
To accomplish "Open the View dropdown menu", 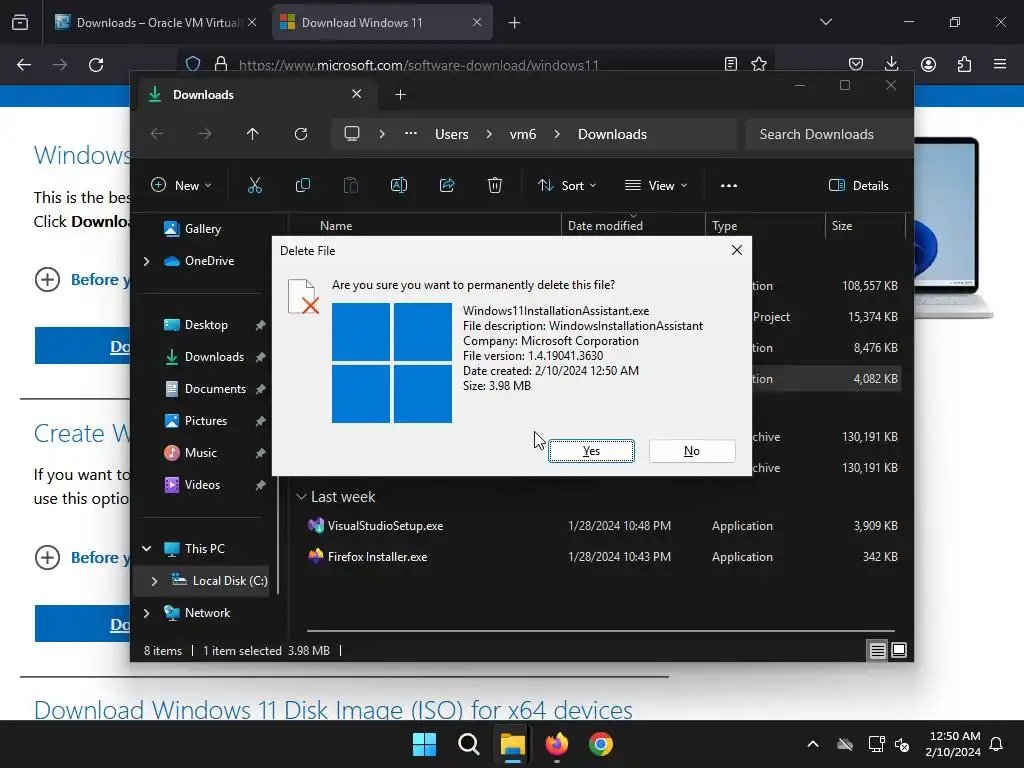I will click(x=656, y=185).
